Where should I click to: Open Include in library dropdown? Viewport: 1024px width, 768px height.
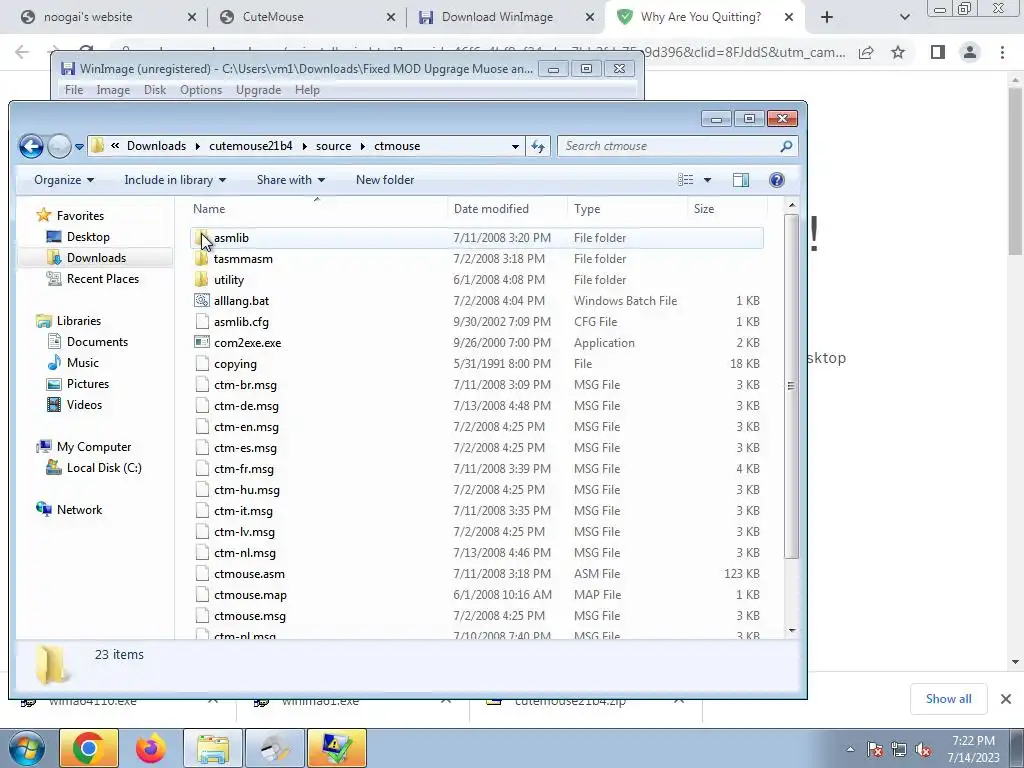point(175,180)
